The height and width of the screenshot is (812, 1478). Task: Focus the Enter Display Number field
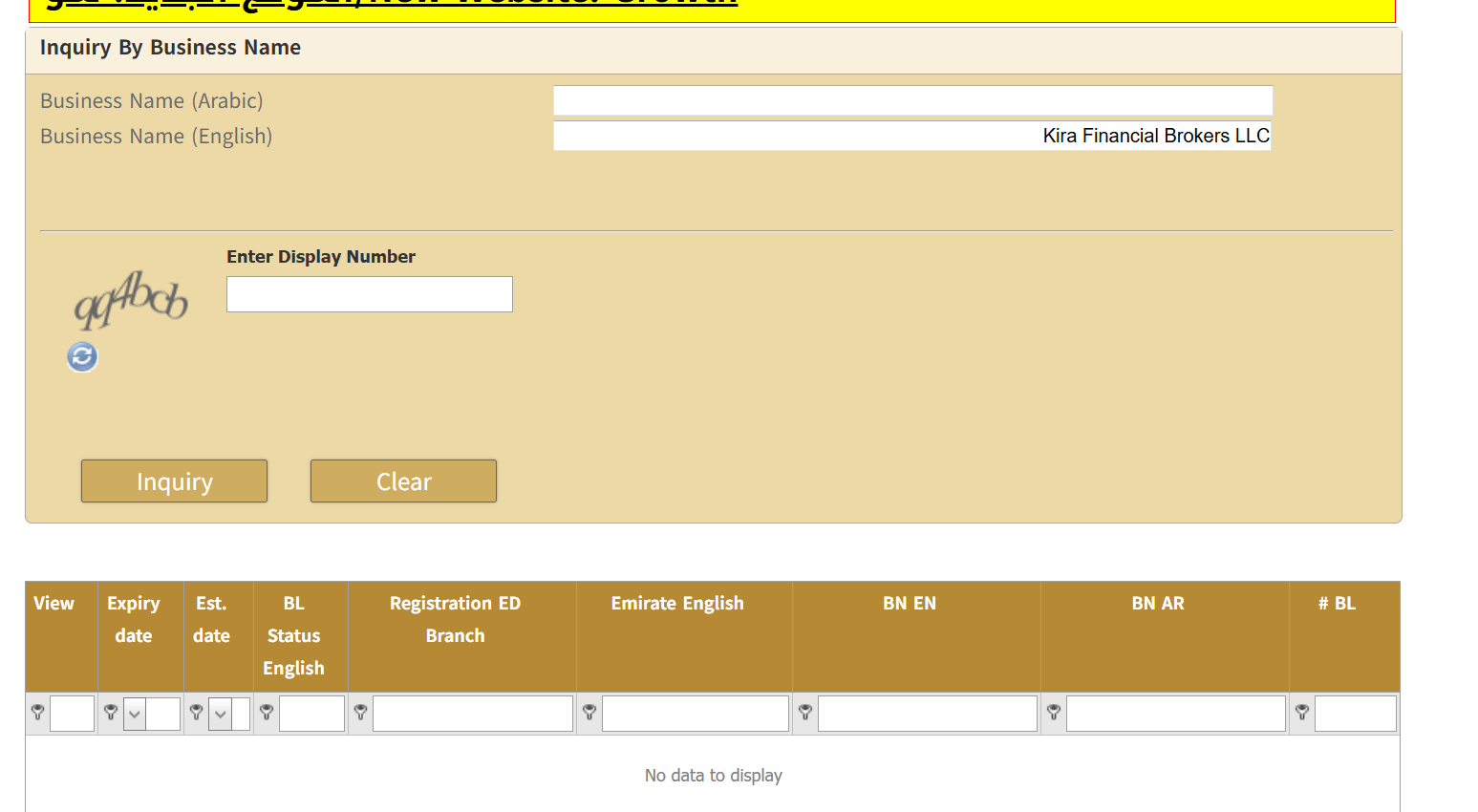tap(370, 294)
